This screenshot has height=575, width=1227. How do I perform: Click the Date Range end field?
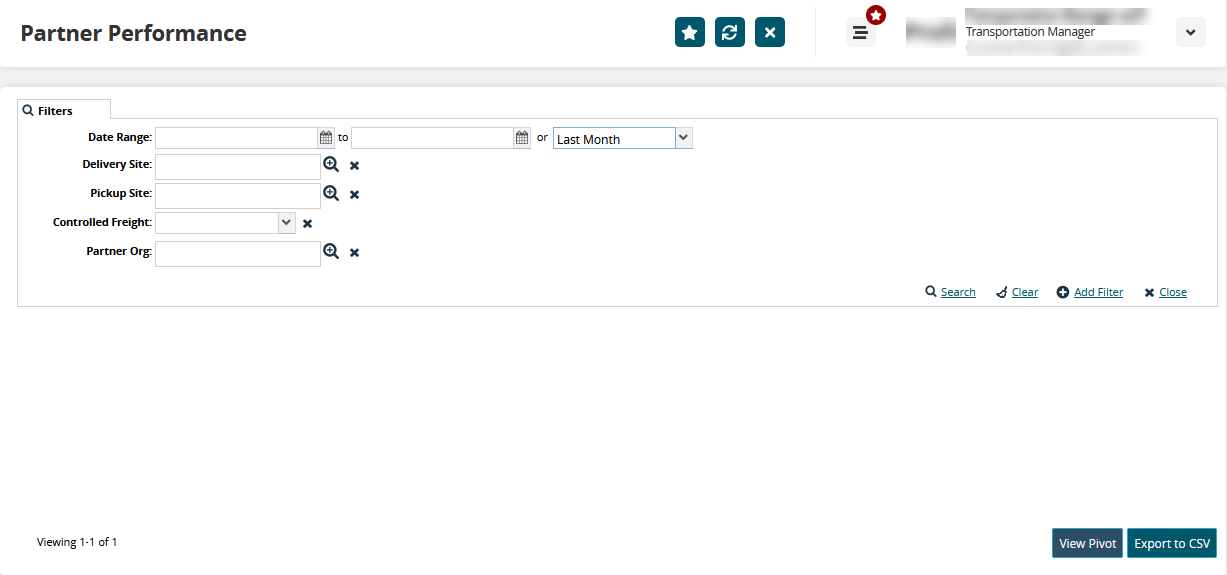tap(432, 138)
